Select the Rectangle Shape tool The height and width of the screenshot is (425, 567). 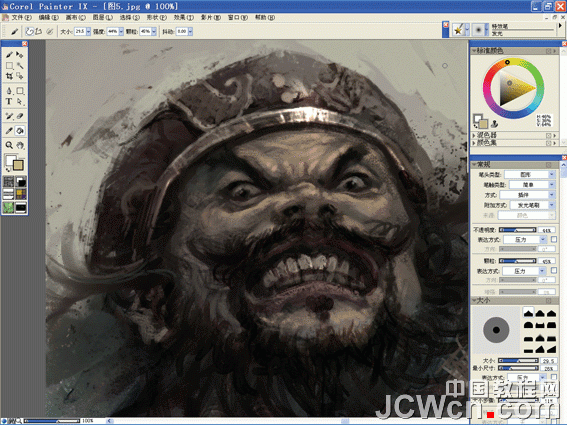tap(20, 90)
